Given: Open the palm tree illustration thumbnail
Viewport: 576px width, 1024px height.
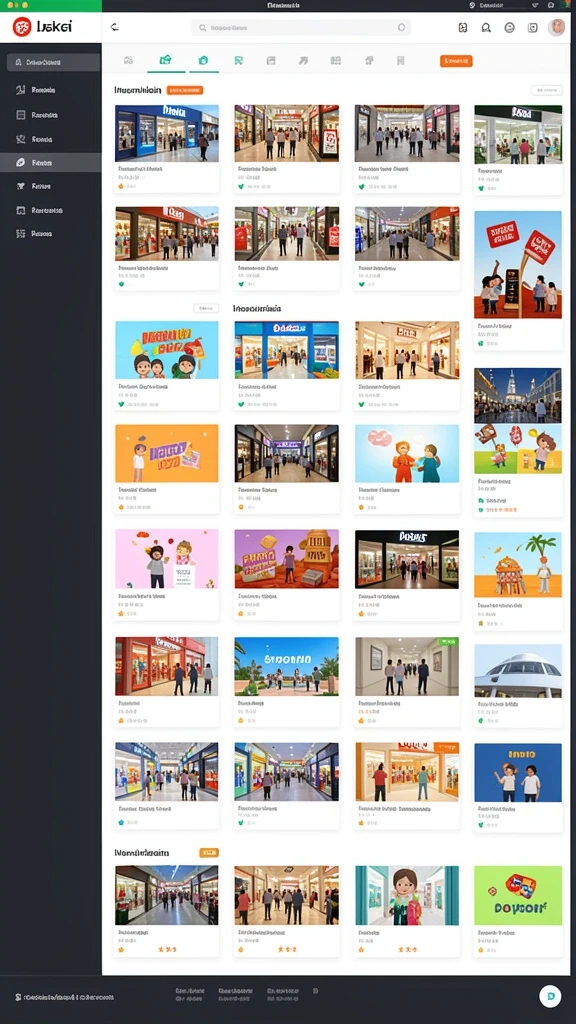Looking at the screenshot, I should point(518,564).
